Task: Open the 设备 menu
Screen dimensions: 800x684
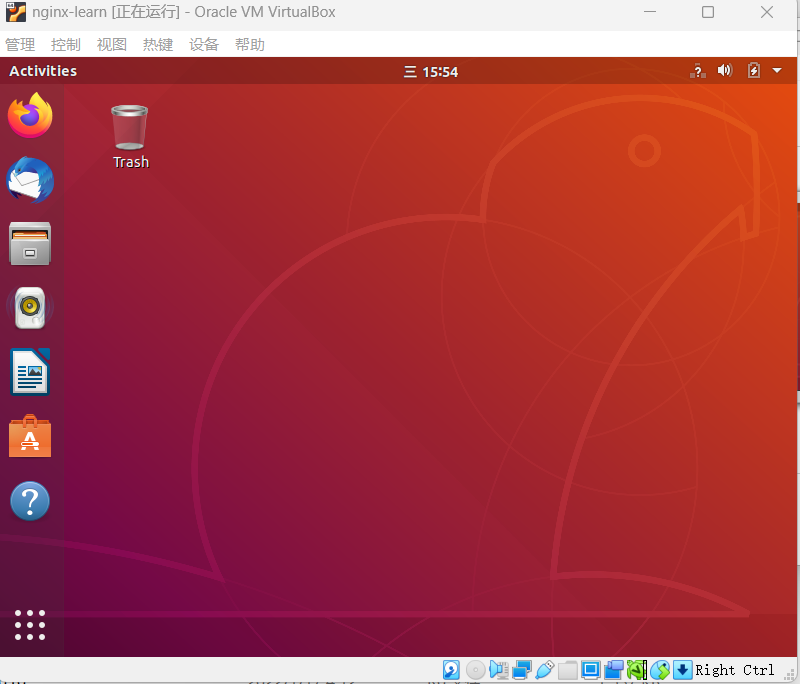Action: coord(204,45)
